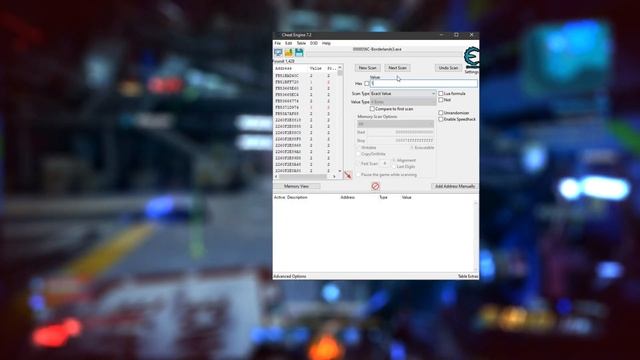Click Undo Scan button
Screen dimensions: 640x360
448,68
